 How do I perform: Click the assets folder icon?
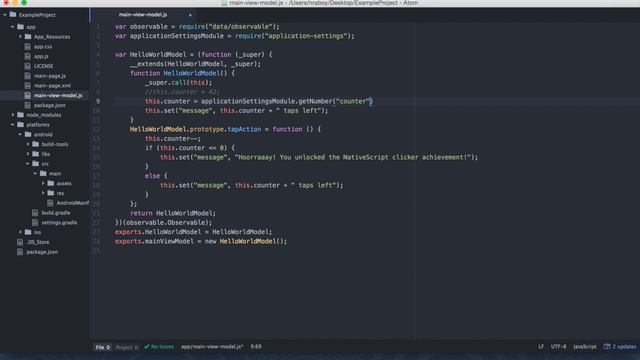(51, 183)
